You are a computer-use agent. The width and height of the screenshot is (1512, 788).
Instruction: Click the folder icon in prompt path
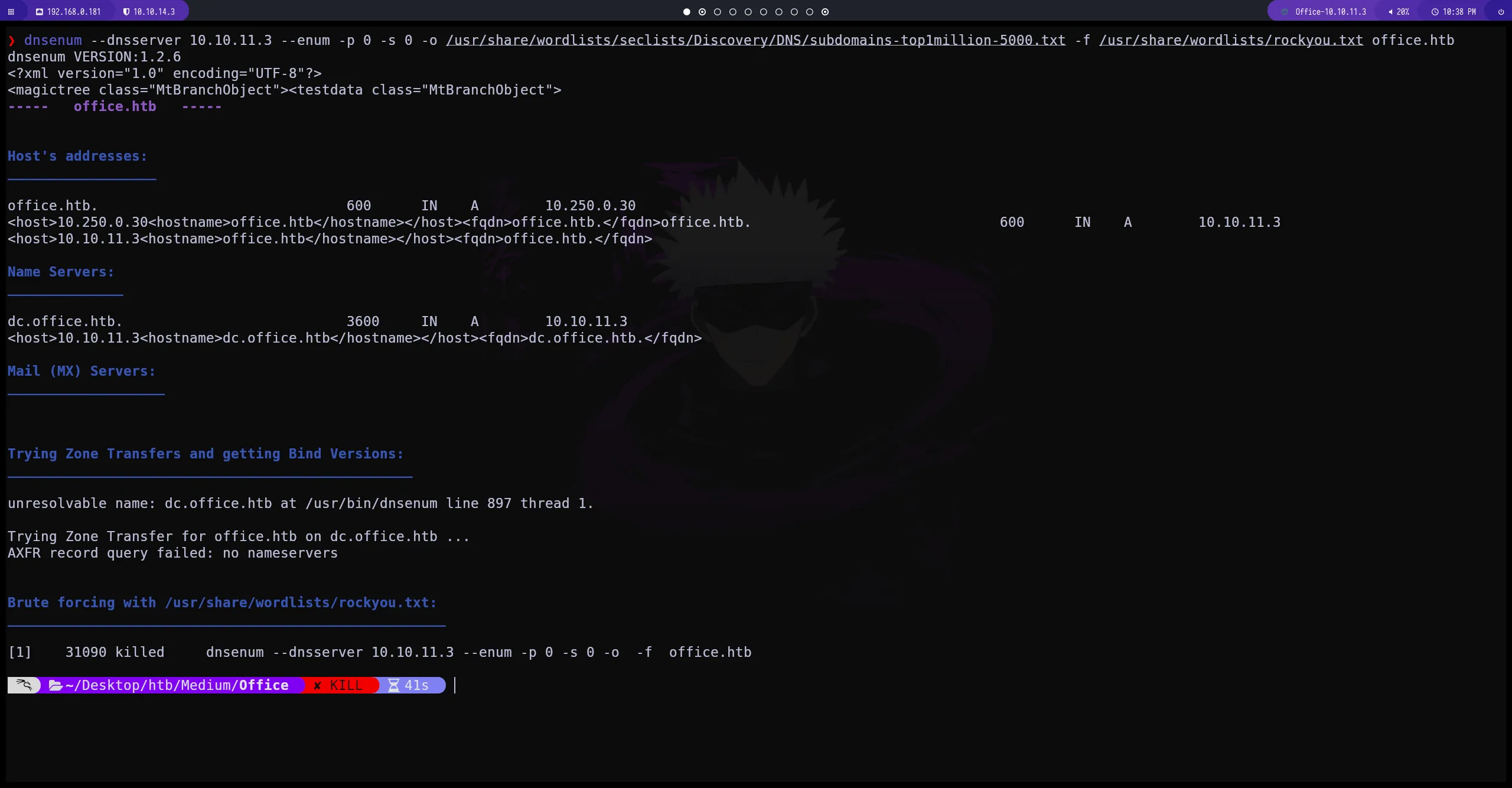click(56, 685)
